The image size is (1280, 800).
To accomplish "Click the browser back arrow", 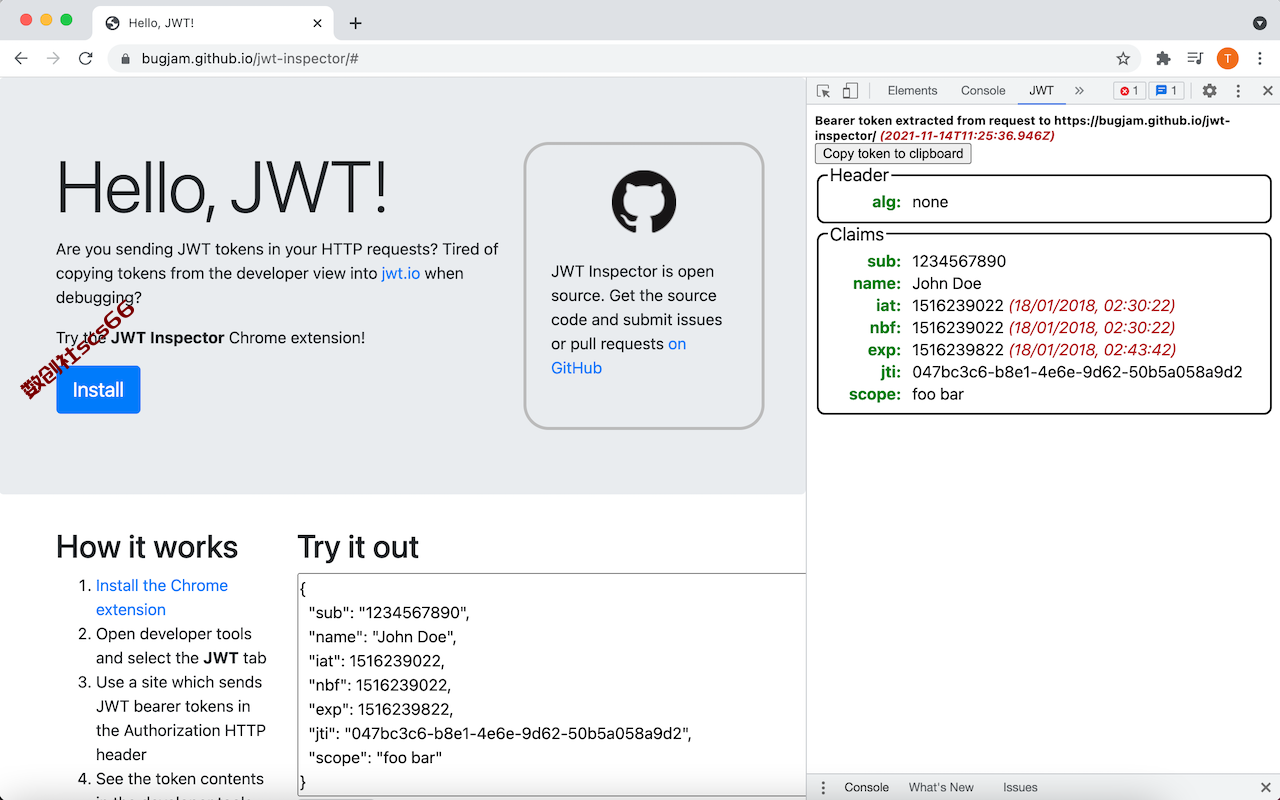I will (21, 58).
